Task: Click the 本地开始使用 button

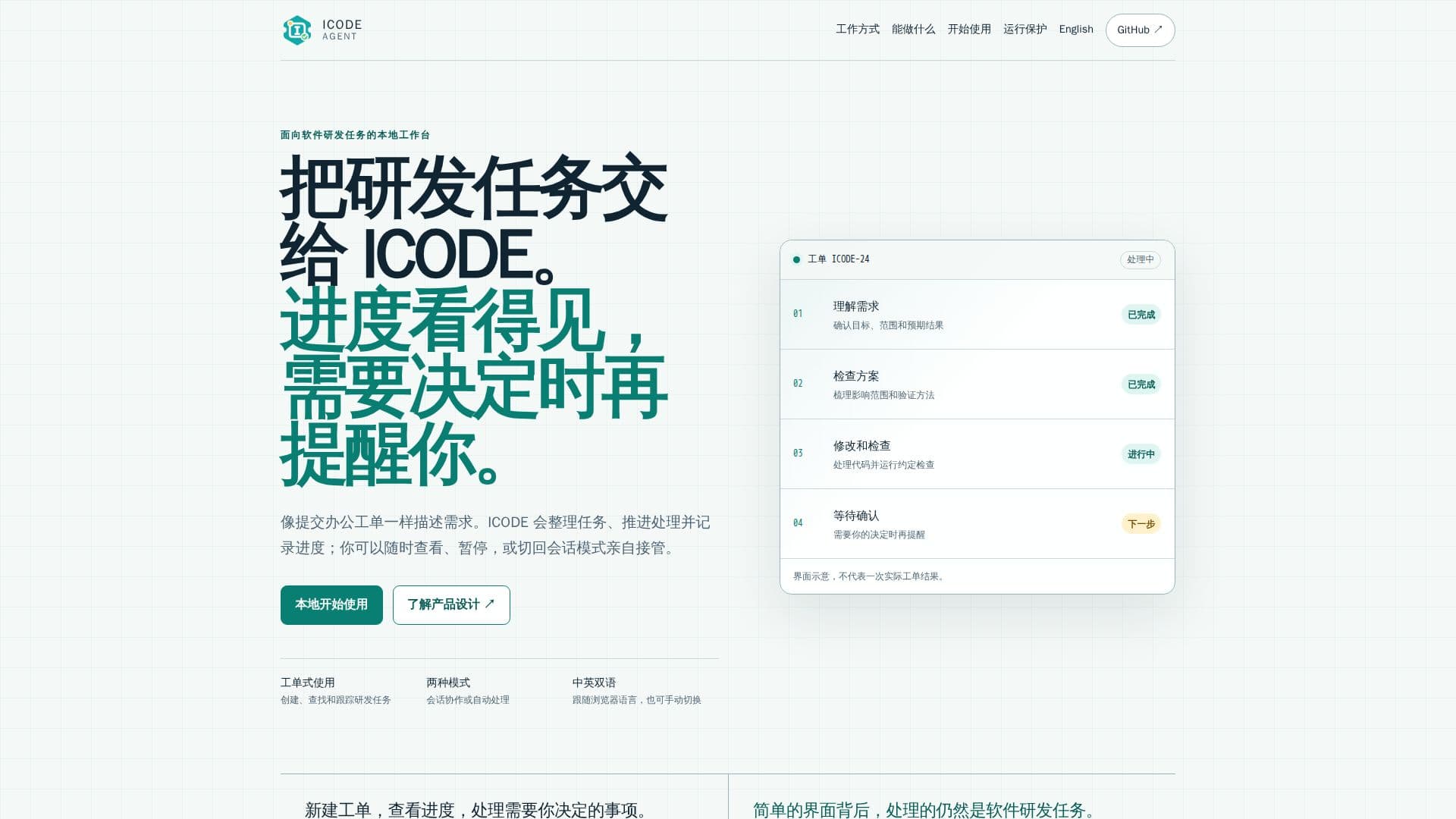Action: (331, 605)
